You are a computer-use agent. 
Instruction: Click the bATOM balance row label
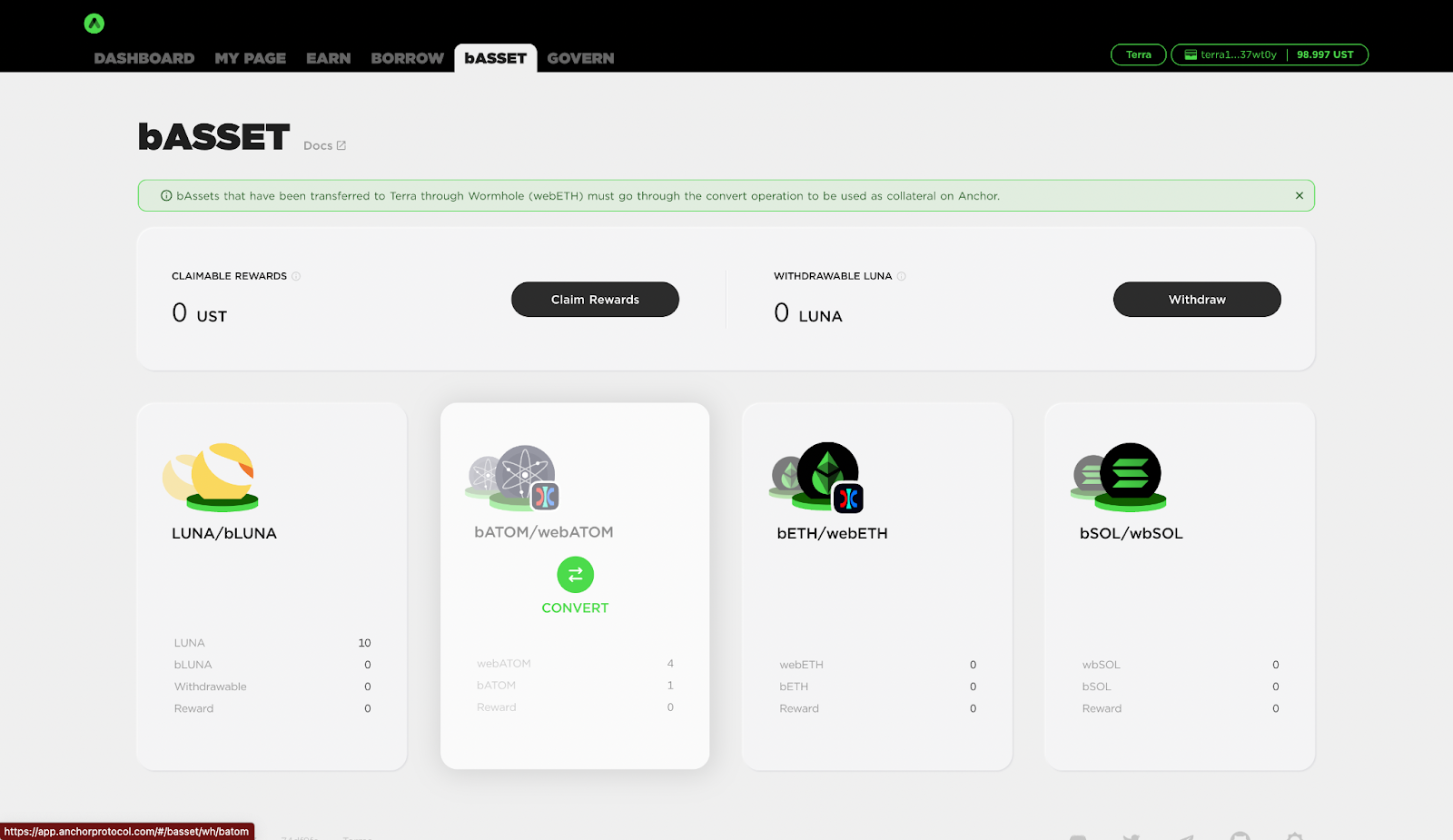[496, 686]
